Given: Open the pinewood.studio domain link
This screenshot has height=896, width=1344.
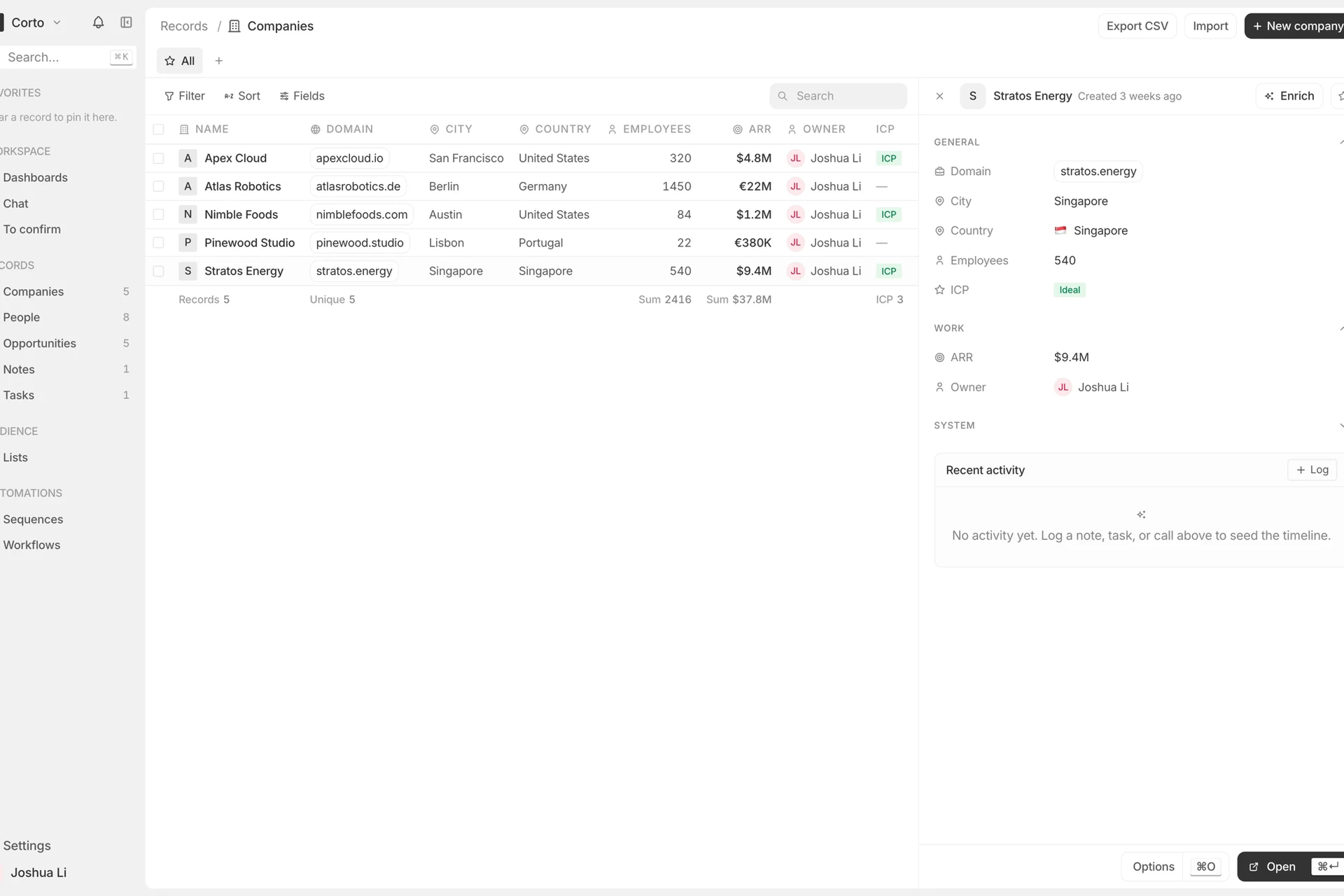Looking at the screenshot, I should tap(359, 243).
